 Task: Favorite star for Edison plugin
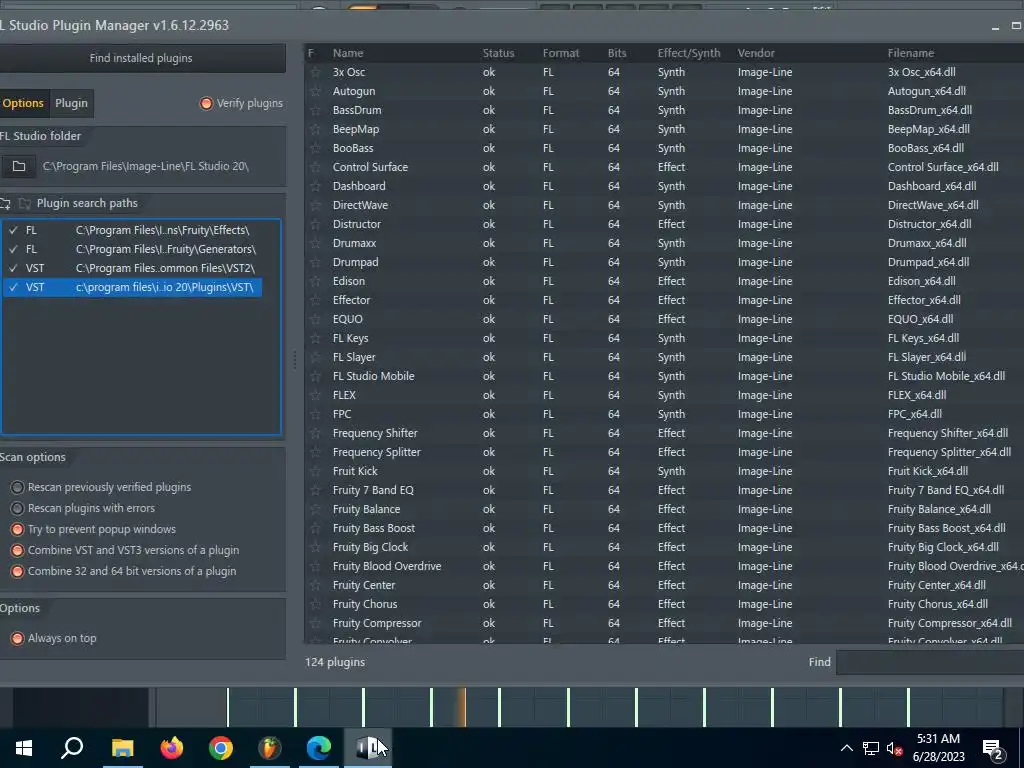[x=315, y=281]
